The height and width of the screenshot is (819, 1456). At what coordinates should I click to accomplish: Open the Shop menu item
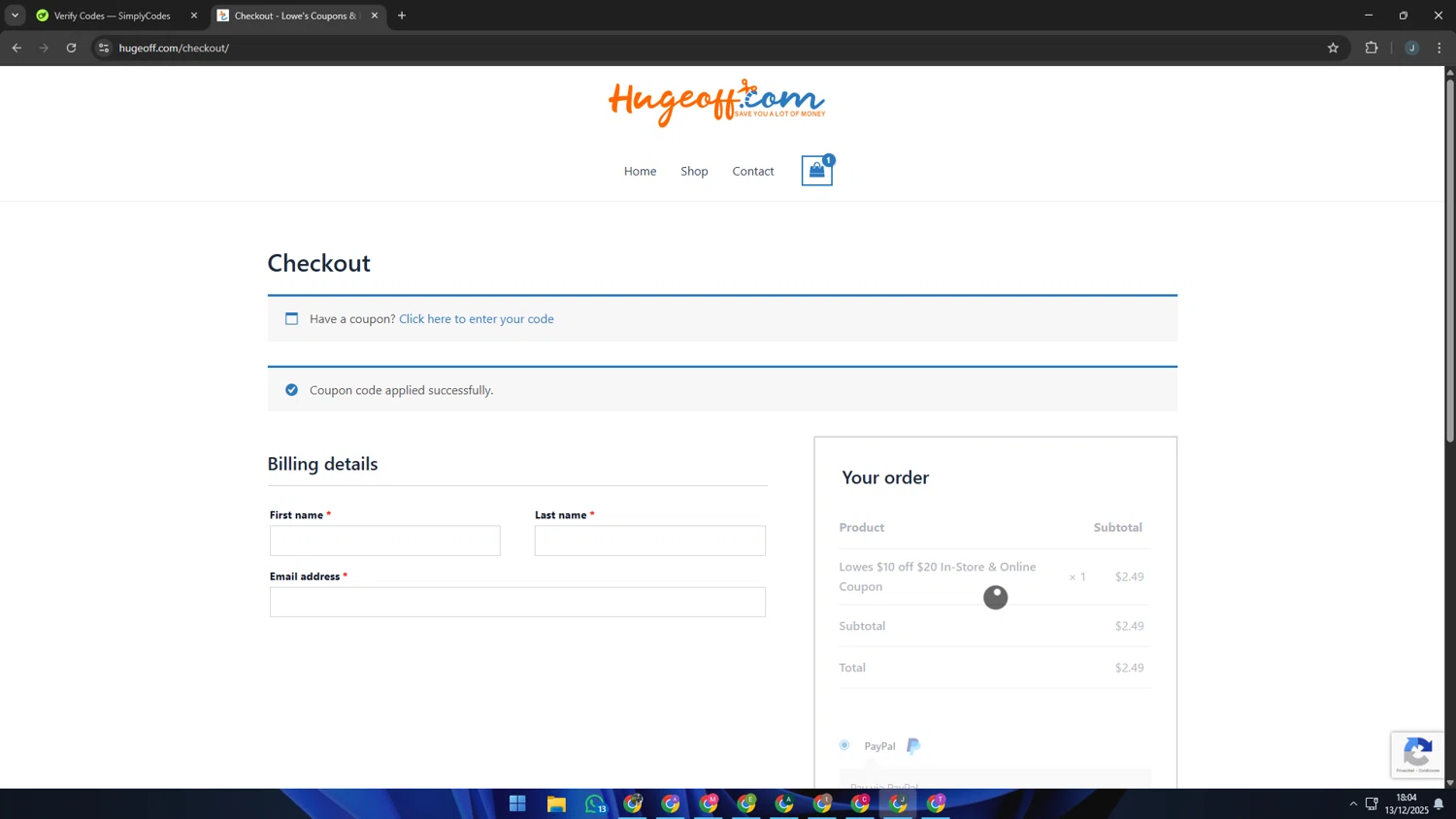[694, 171]
